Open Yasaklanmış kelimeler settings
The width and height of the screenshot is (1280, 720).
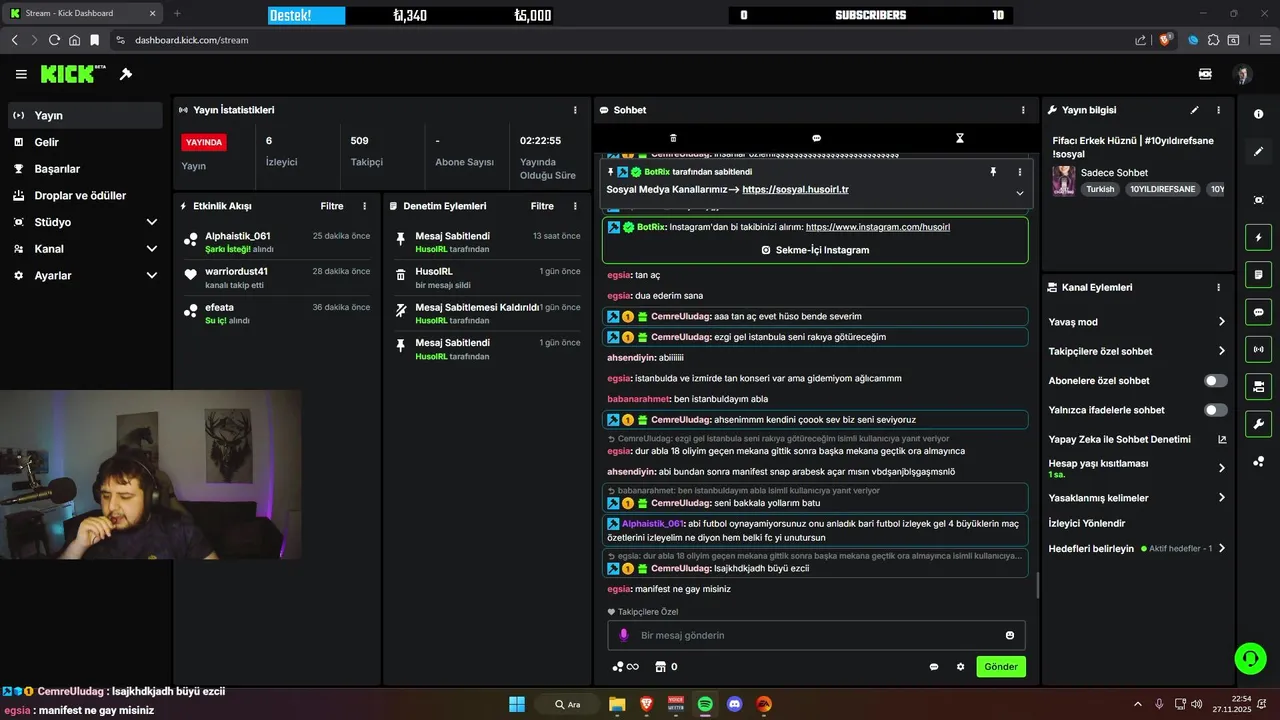[1137, 498]
